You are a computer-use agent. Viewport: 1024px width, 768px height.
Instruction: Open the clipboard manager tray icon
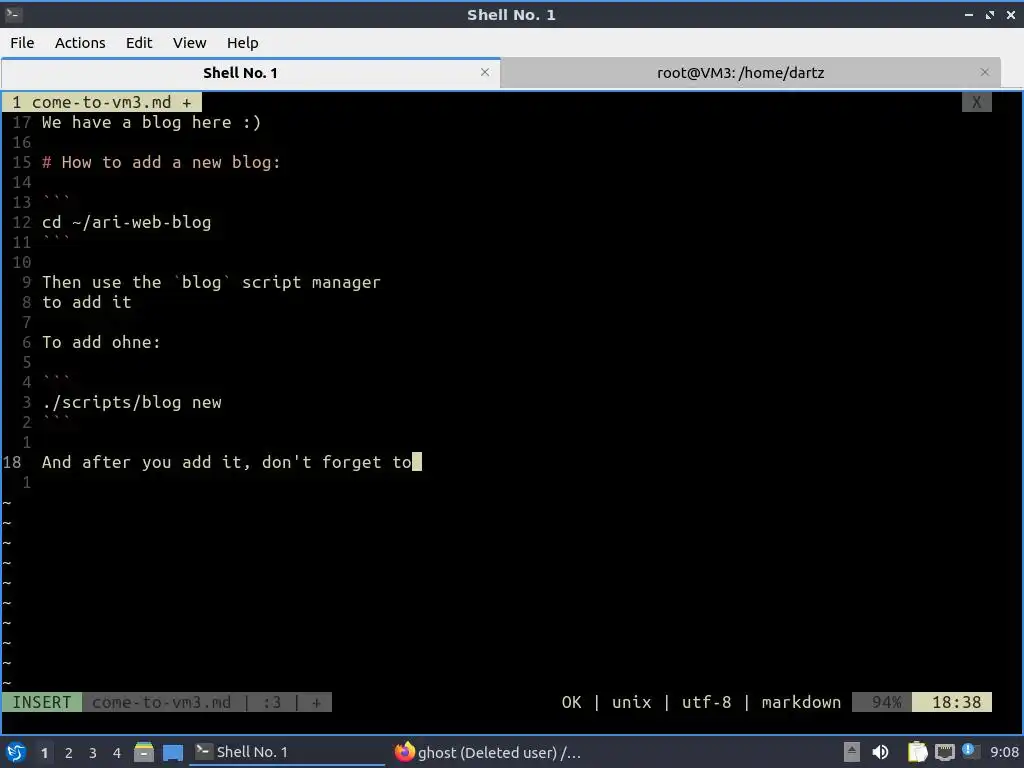(917, 752)
